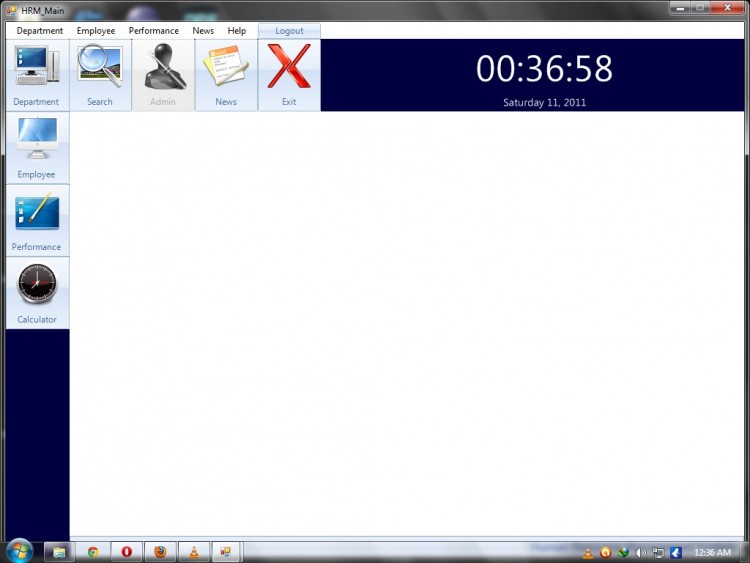750x563 pixels.
Task: Click the Search magnifier icon
Action: (100, 68)
